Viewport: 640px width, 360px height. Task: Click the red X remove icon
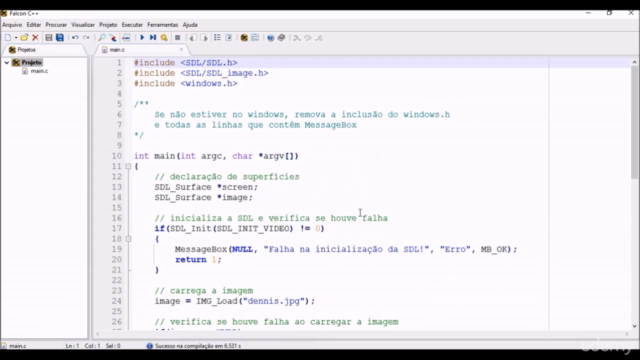[x=36, y=38]
